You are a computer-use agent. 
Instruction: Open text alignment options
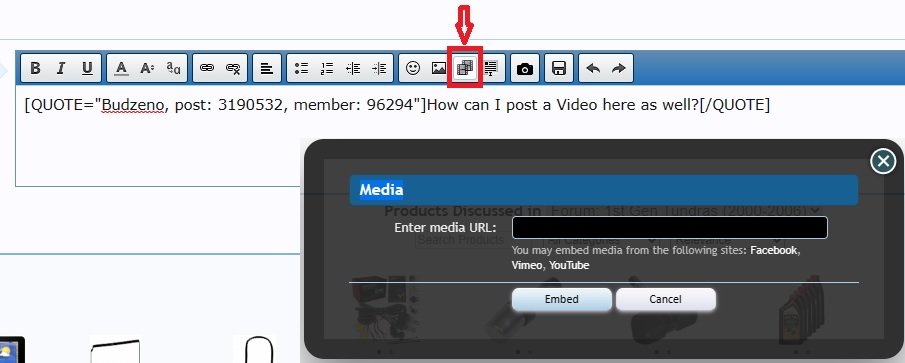pyautogui.click(x=266, y=69)
